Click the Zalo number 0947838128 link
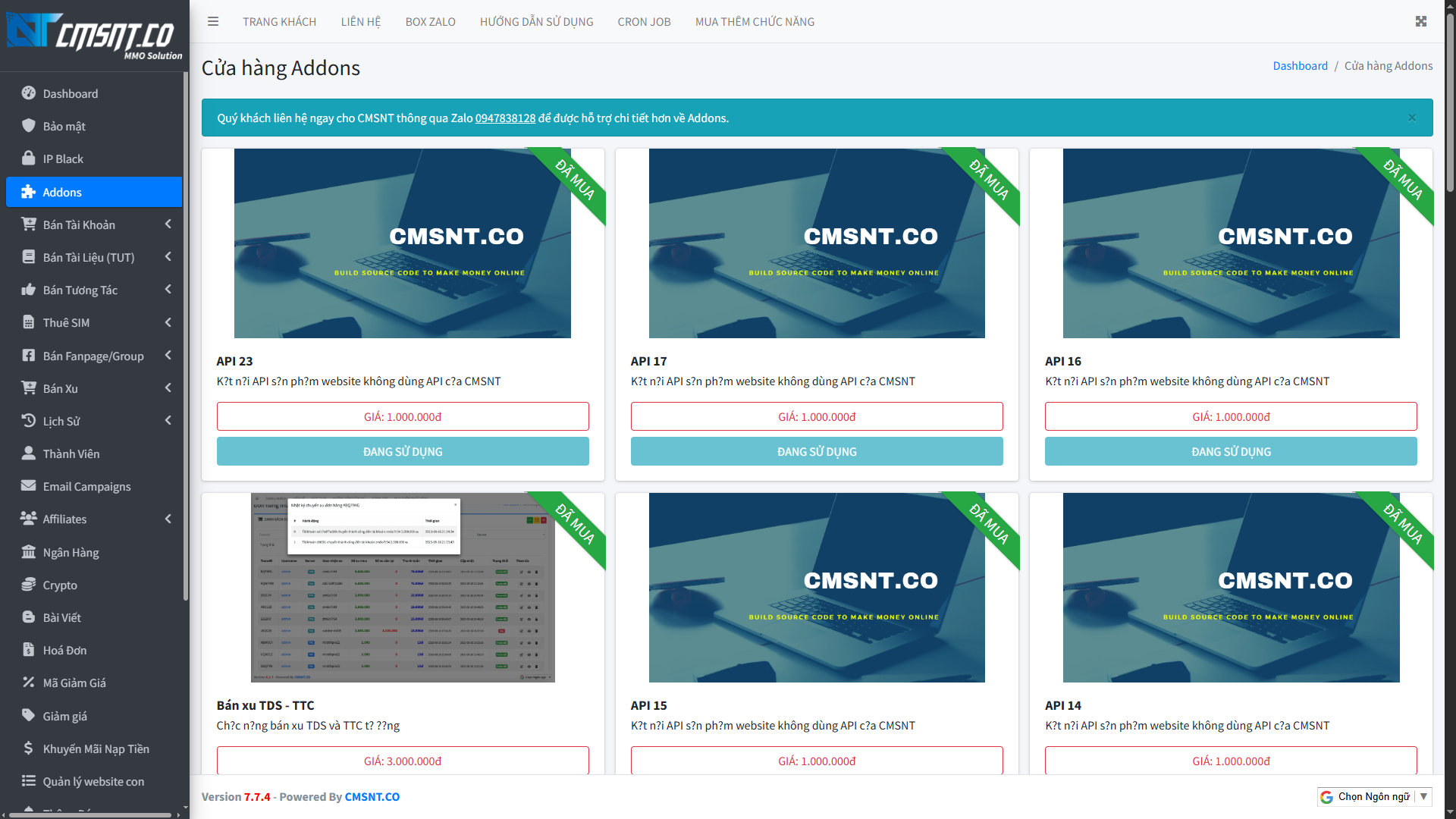The width and height of the screenshot is (1456, 819). [505, 118]
